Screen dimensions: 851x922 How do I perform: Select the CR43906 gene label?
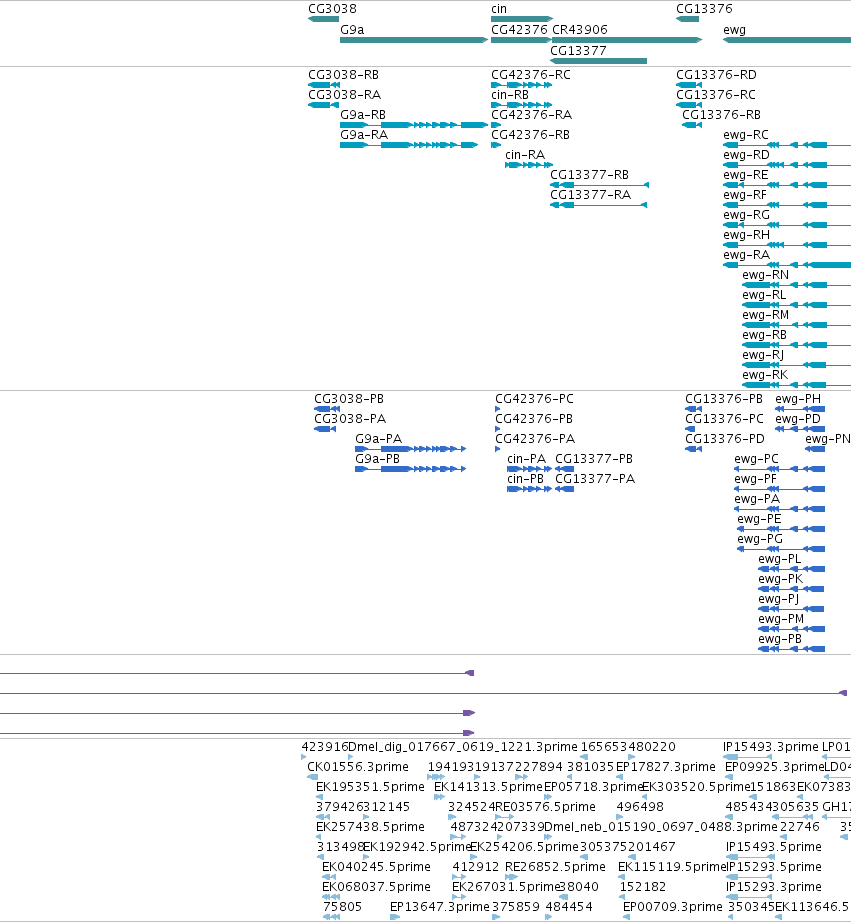pos(580,30)
